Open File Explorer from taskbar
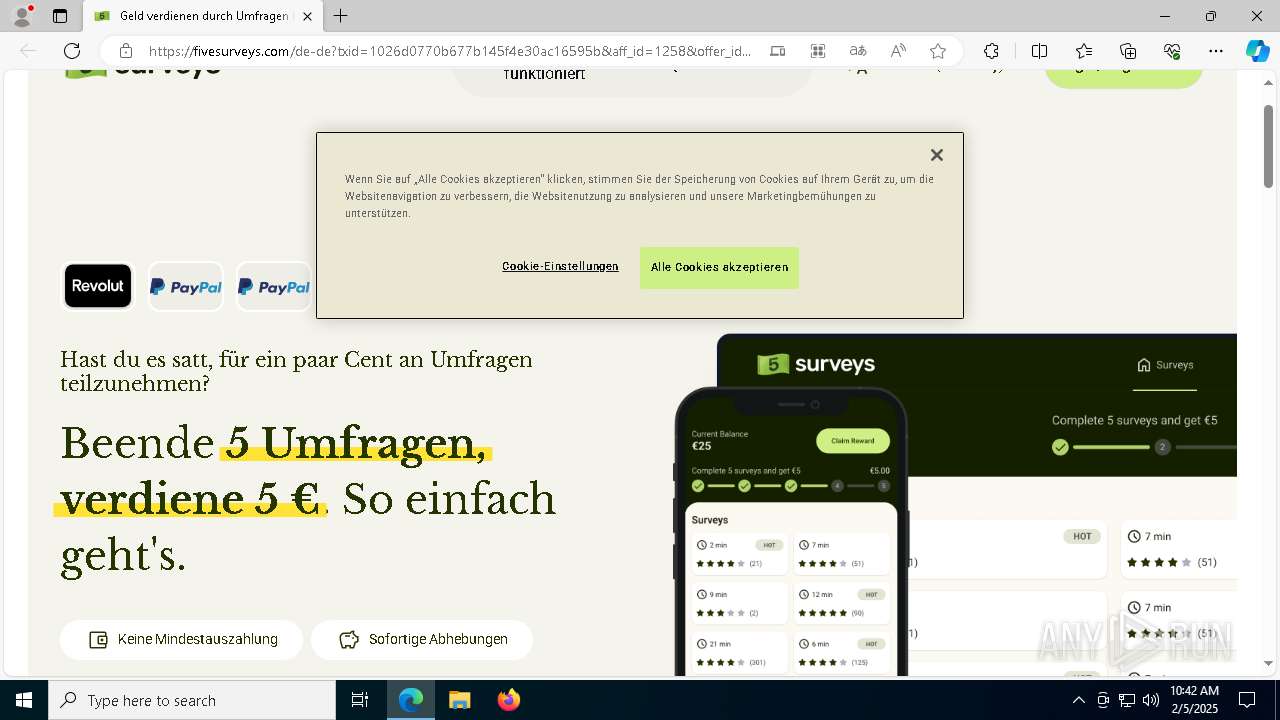This screenshot has width=1280, height=720. [x=459, y=700]
